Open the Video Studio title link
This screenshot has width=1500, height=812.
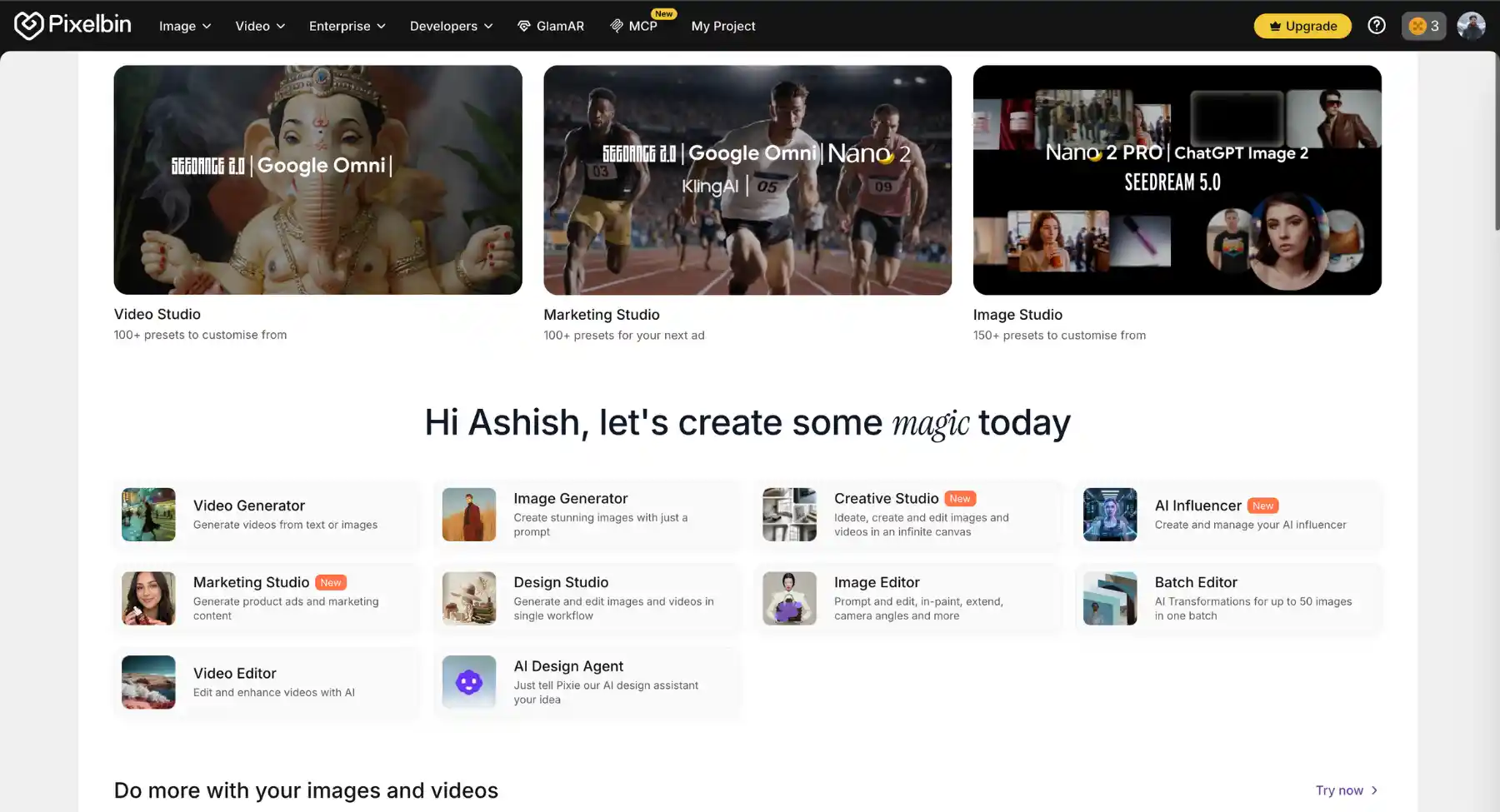coord(157,314)
